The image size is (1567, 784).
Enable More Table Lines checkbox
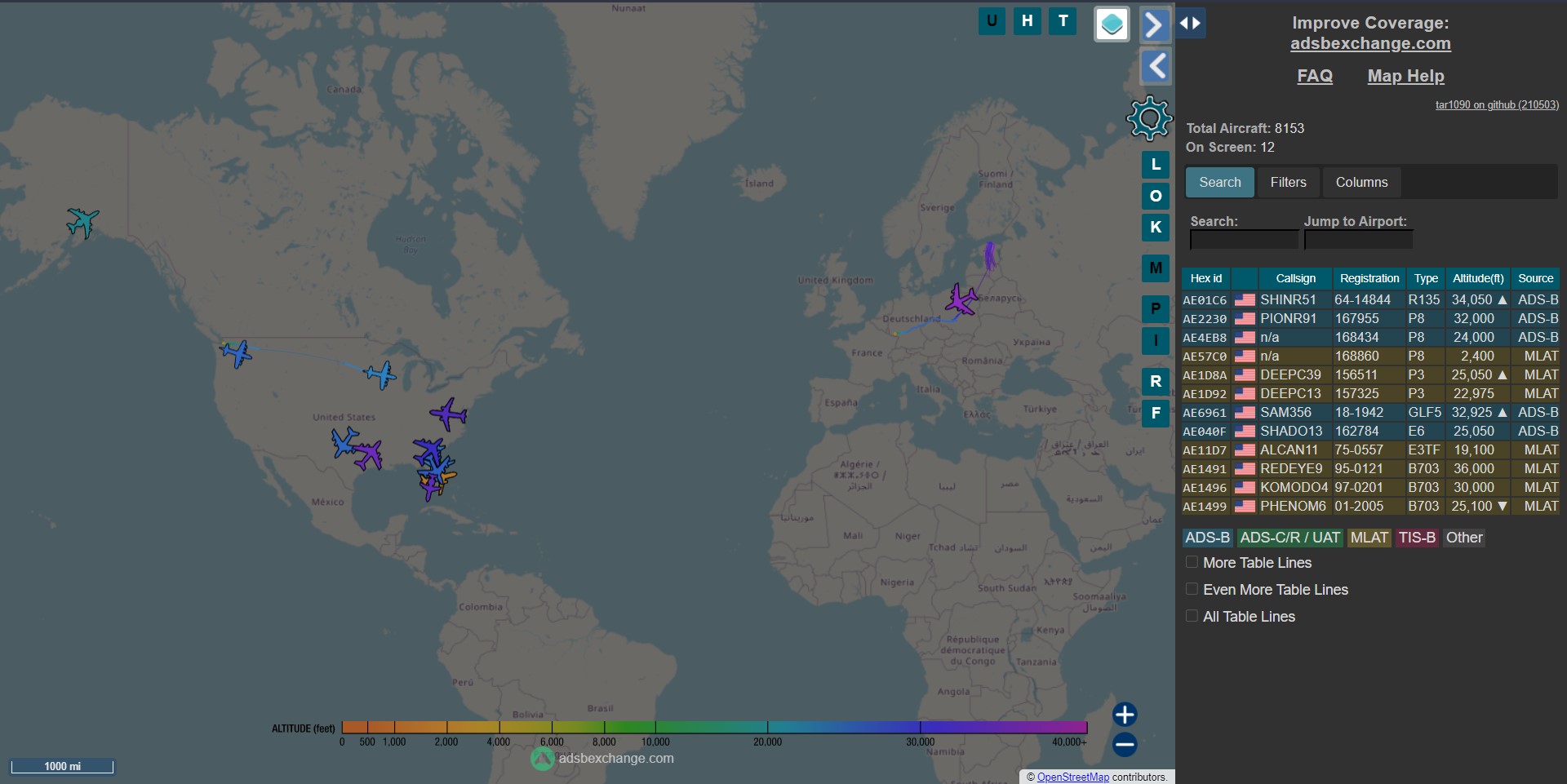1192,562
